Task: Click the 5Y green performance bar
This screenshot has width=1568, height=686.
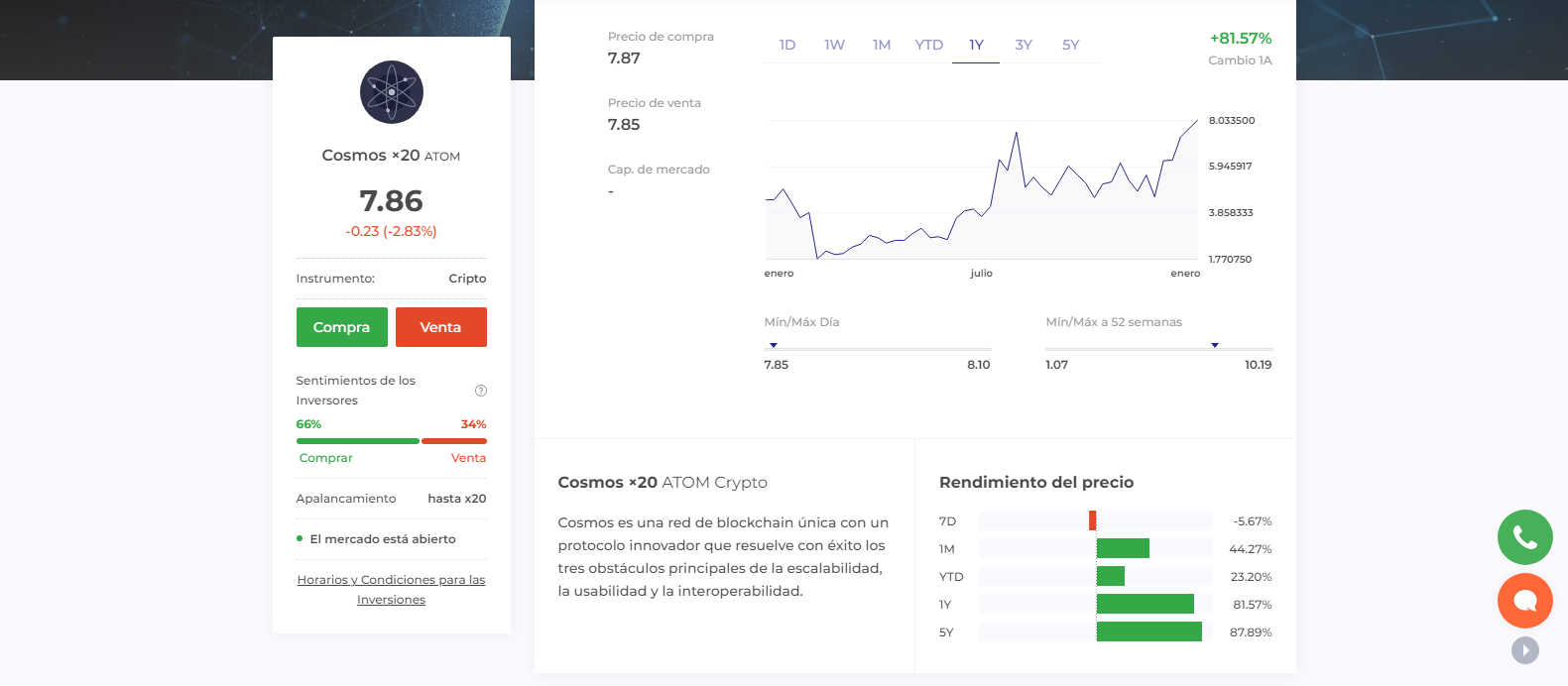Action: pyautogui.click(x=1149, y=631)
